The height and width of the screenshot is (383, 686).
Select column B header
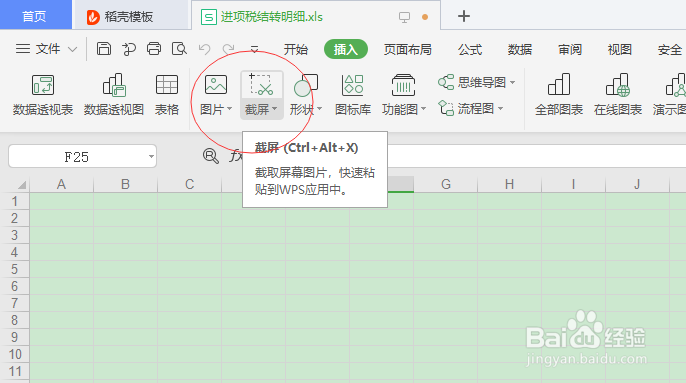[x=125, y=184]
